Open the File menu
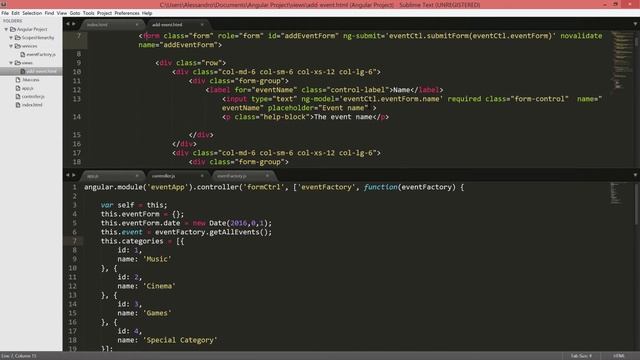 point(5,13)
